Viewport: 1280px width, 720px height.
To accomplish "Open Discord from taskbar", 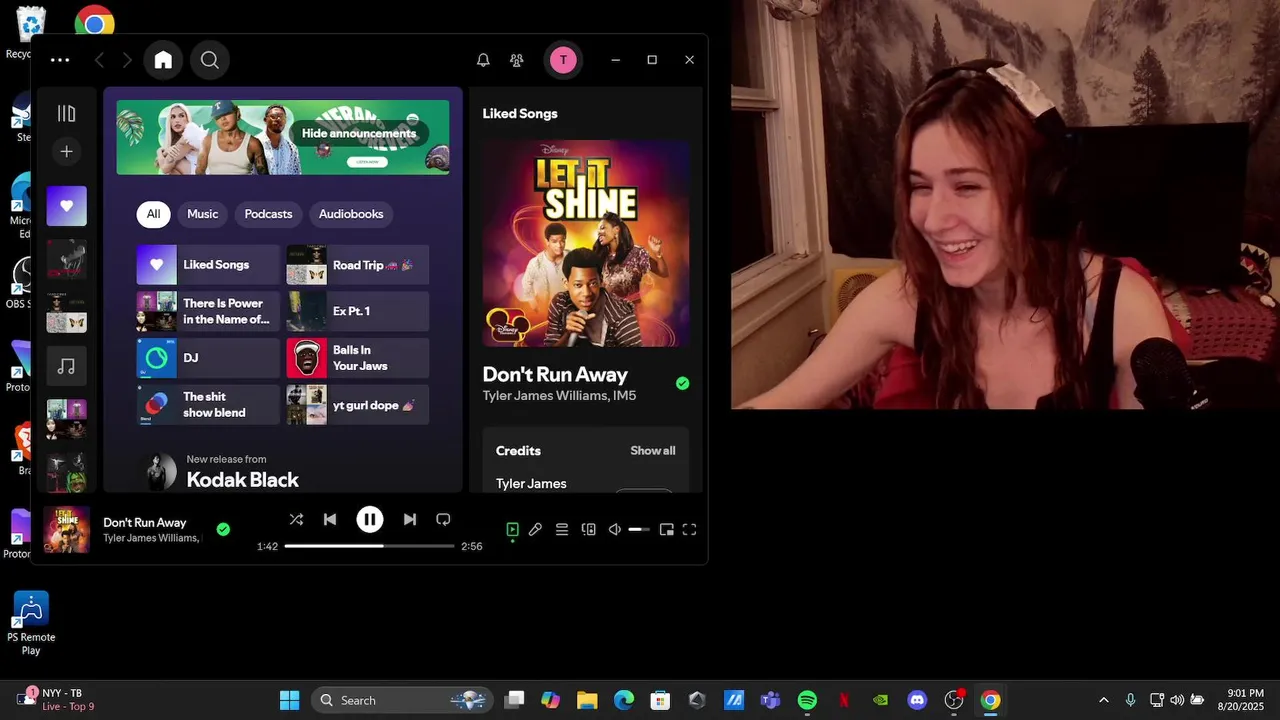I will pos(917,700).
